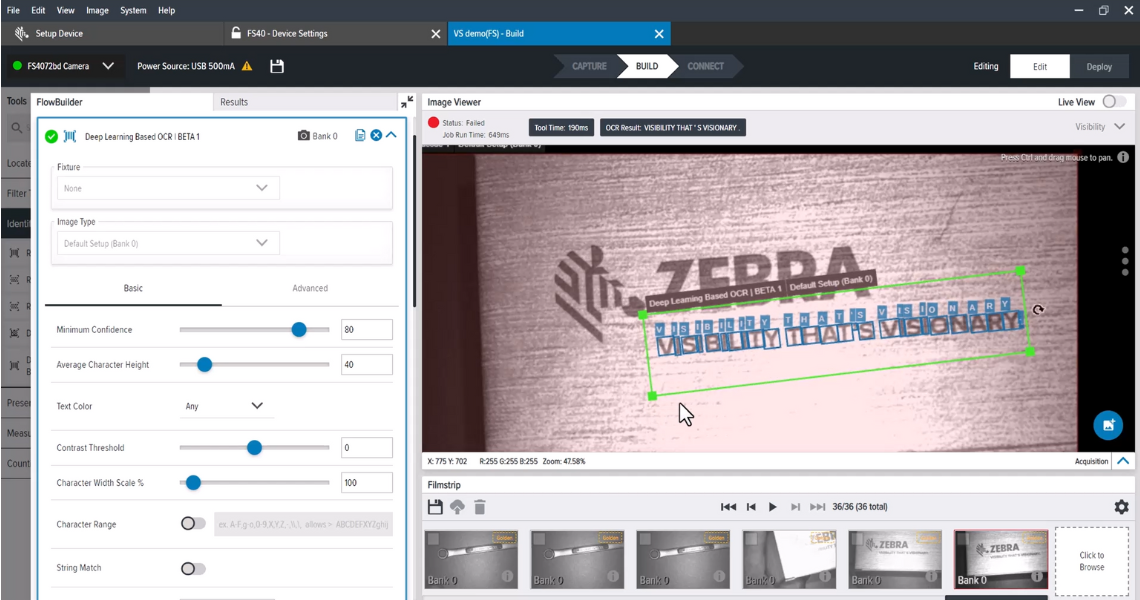Click the Deploy button

point(1099,66)
